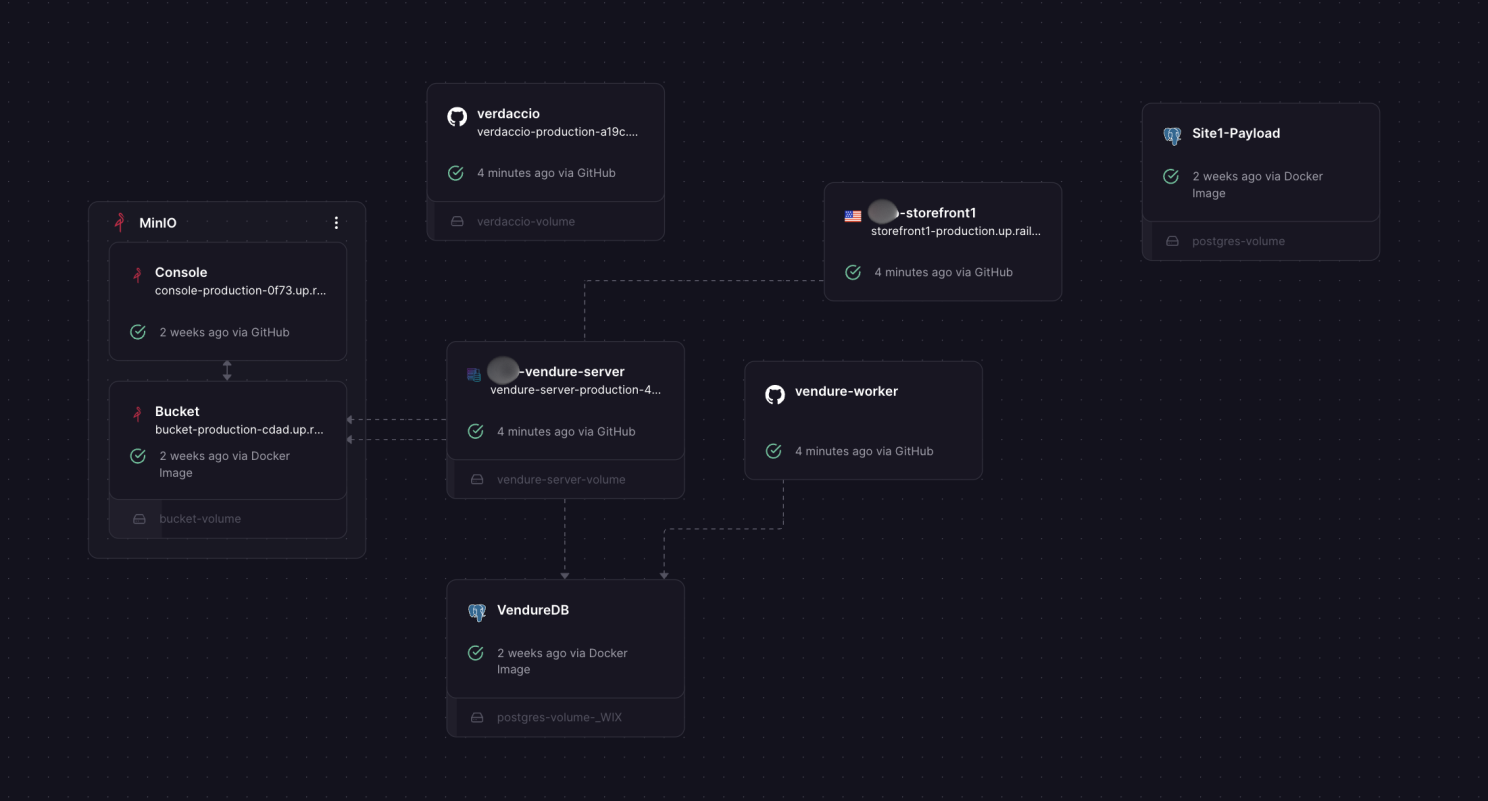Click the flamingo icon beside Bucket
This screenshot has width=1488, height=801.
pyautogui.click(x=137, y=414)
